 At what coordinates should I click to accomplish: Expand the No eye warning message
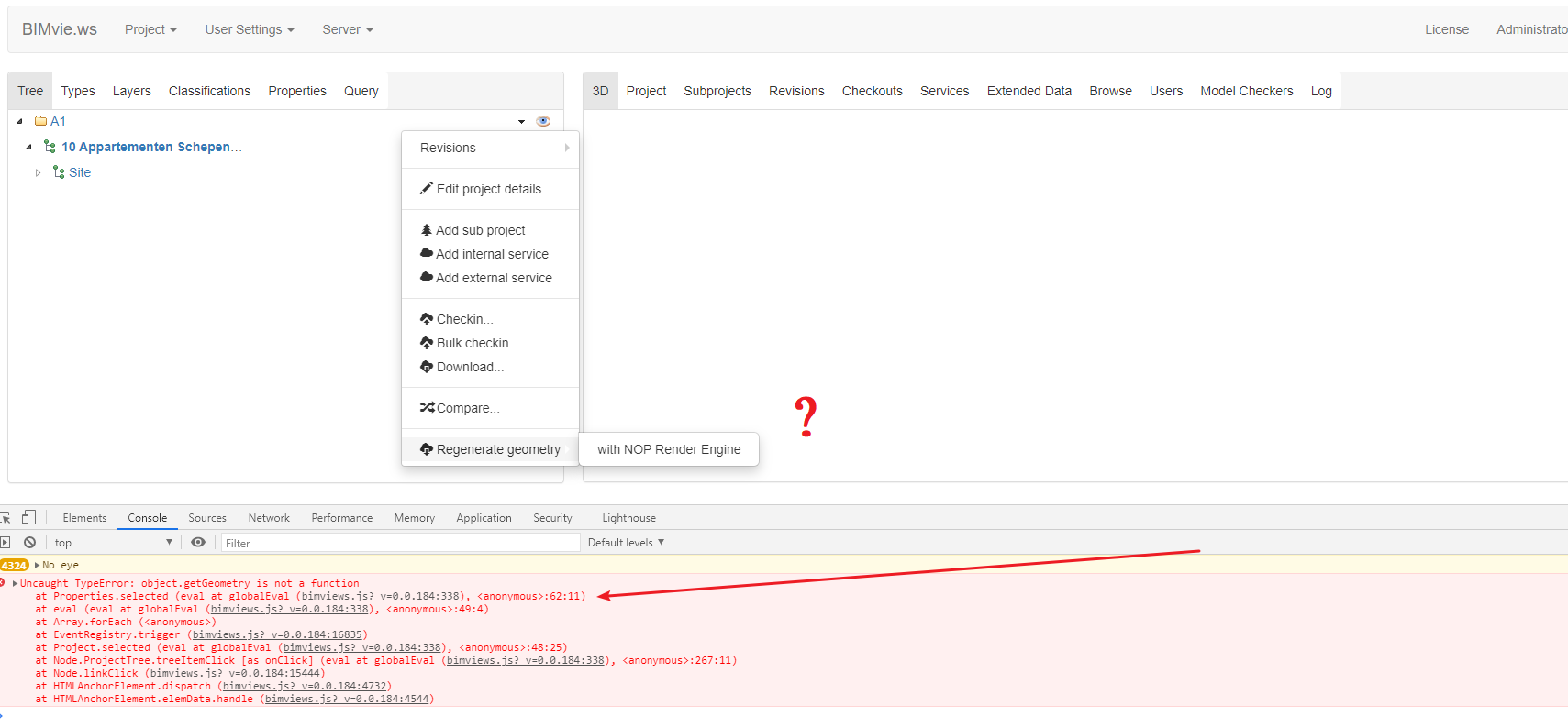(37, 565)
